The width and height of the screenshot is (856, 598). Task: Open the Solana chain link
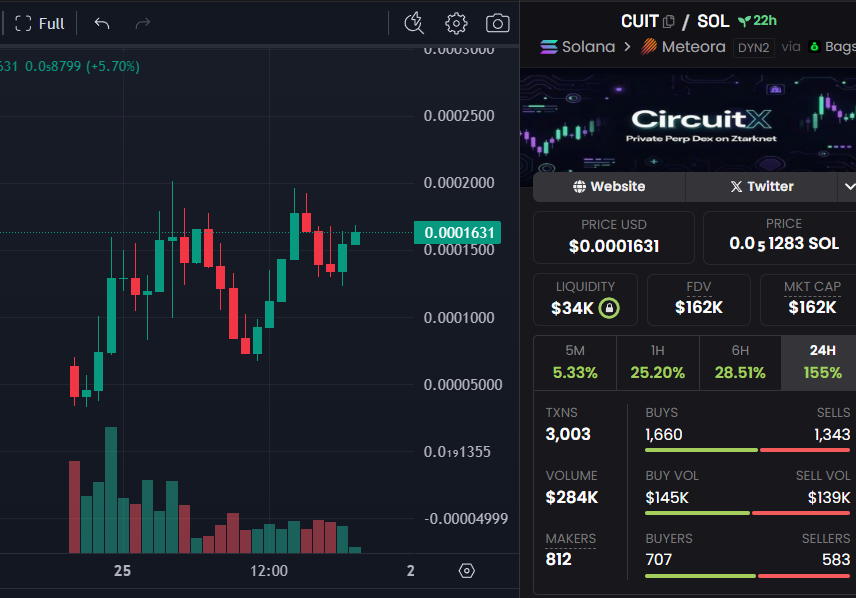pyautogui.click(x=578, y=47)
